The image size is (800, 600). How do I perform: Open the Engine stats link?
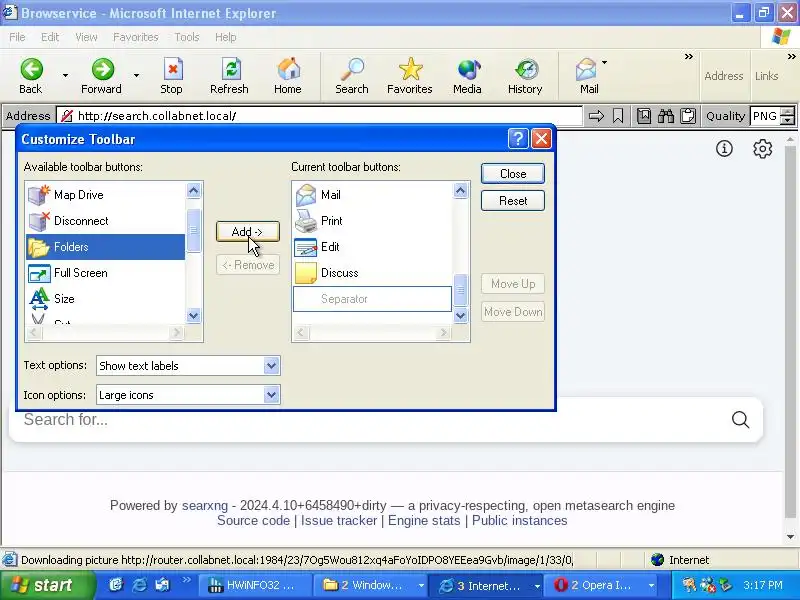[424, 521]
